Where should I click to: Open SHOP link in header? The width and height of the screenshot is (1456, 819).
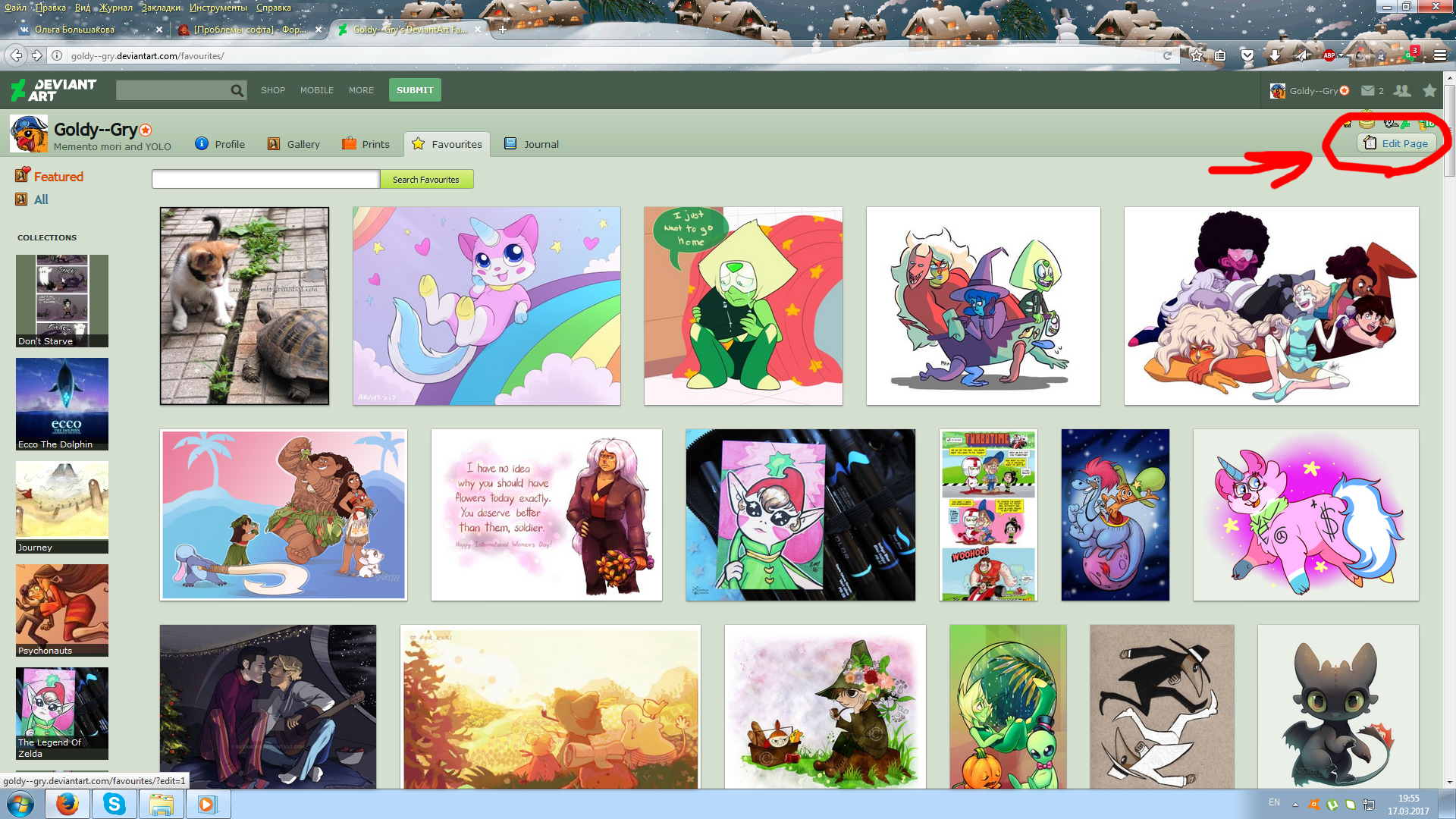point(273,90)
